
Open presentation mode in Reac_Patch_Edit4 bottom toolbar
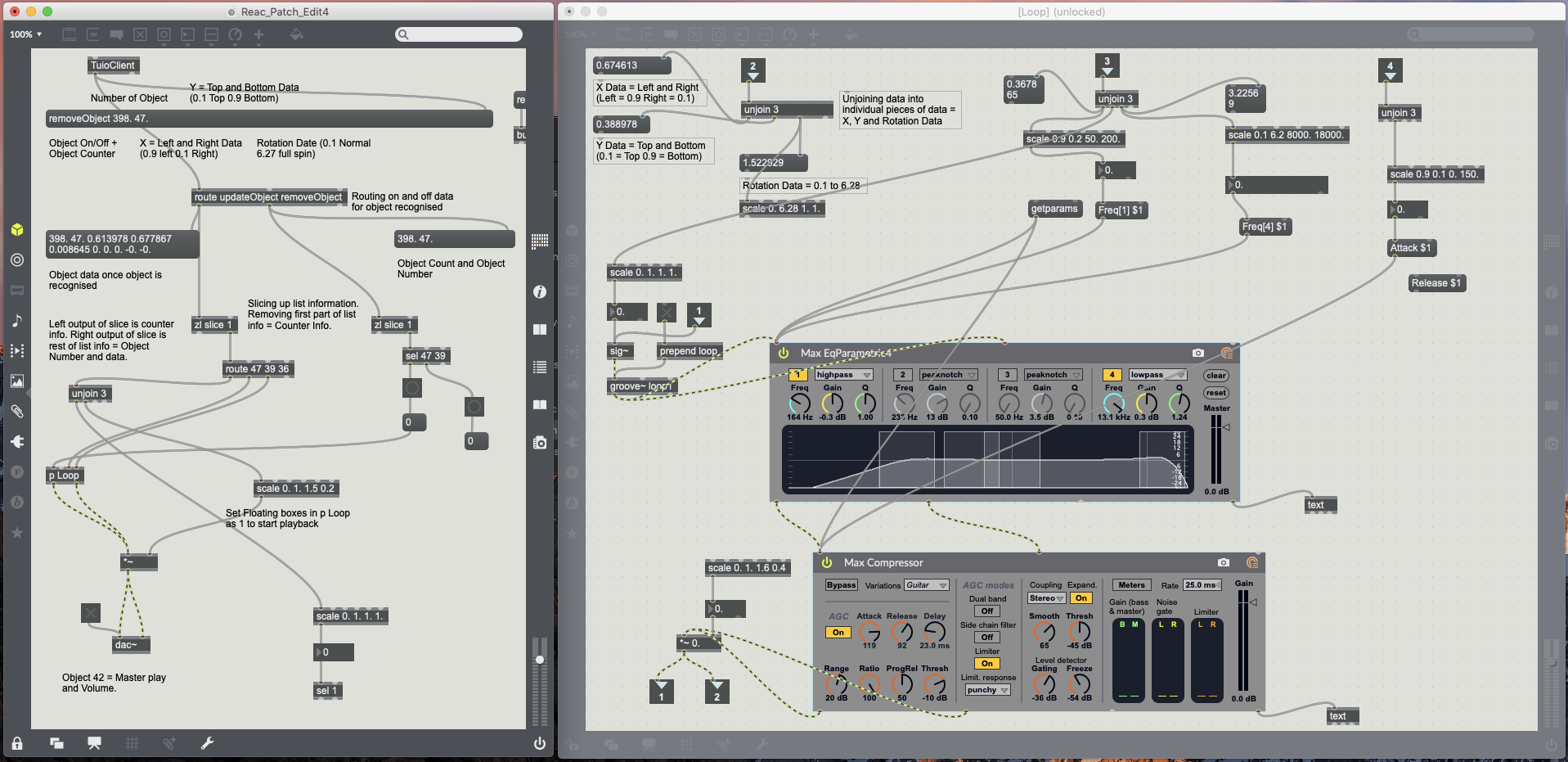94,743
